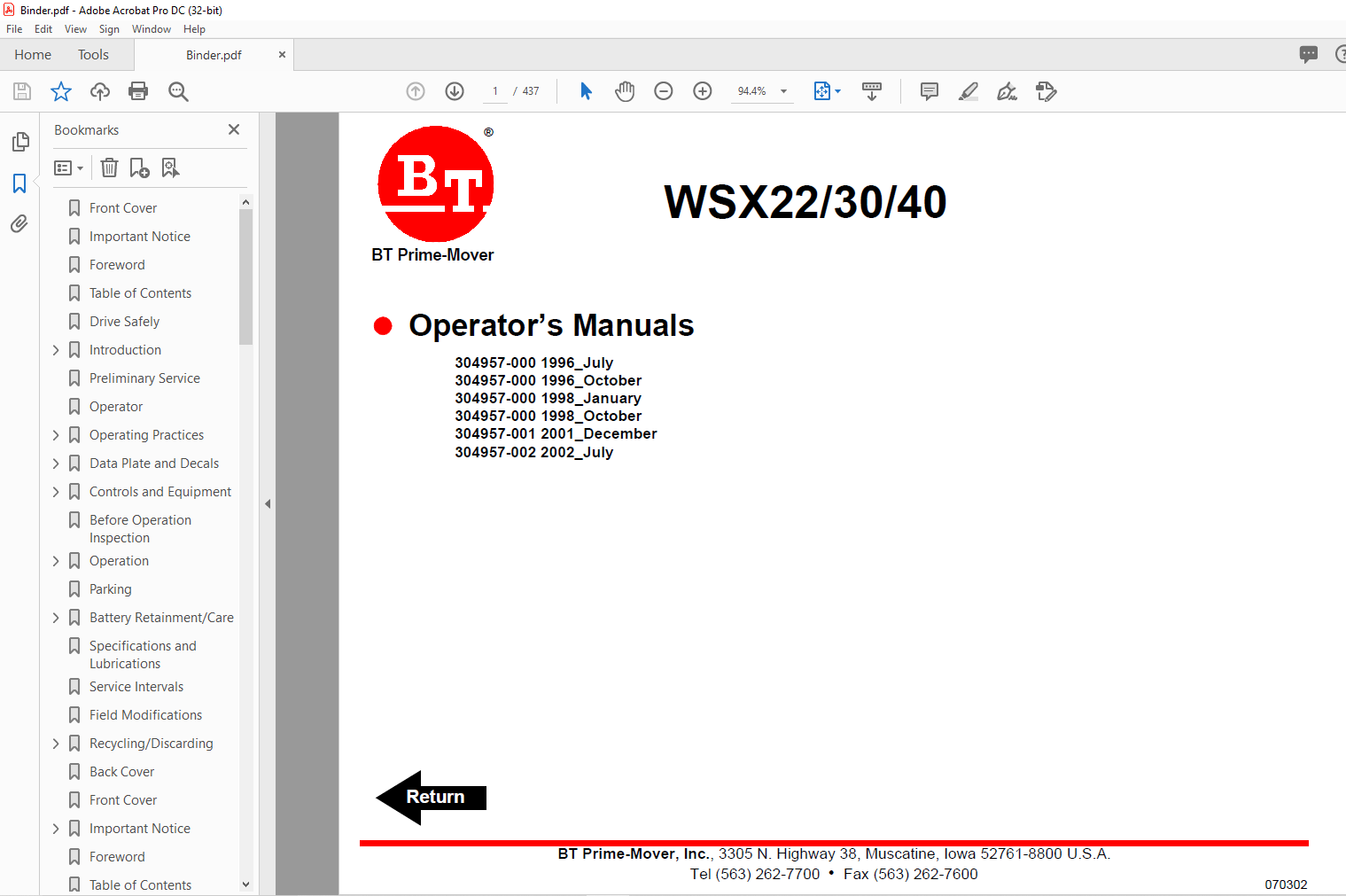Click the find bookmark icon
The width and height of the screenshot is (1346, 896).
(x=170, y=168)
